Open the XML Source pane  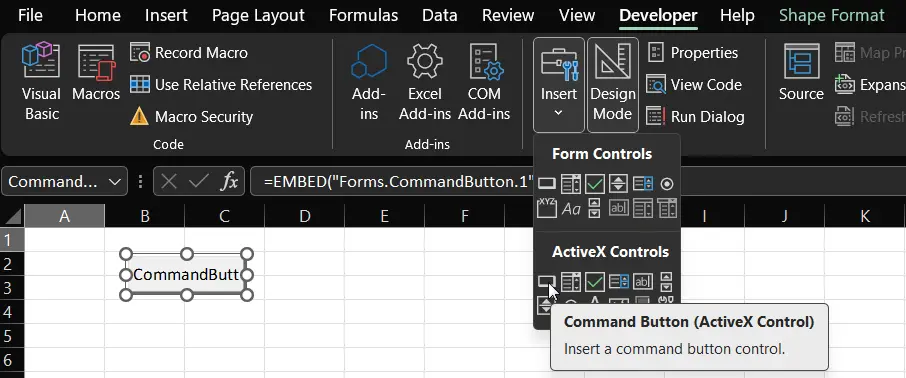(x=801, y=72)
